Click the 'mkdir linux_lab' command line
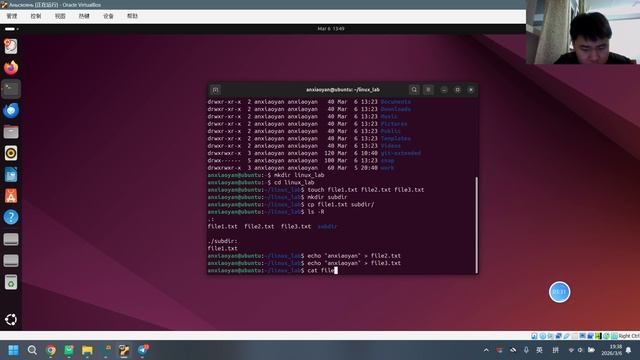 click(266, 175)
